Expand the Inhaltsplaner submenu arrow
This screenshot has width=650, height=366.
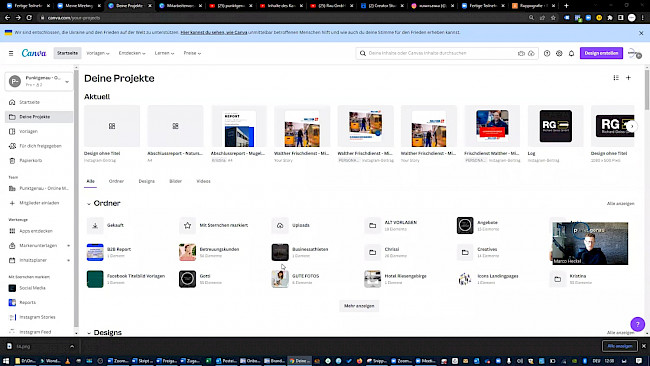(x=68, y=260)
